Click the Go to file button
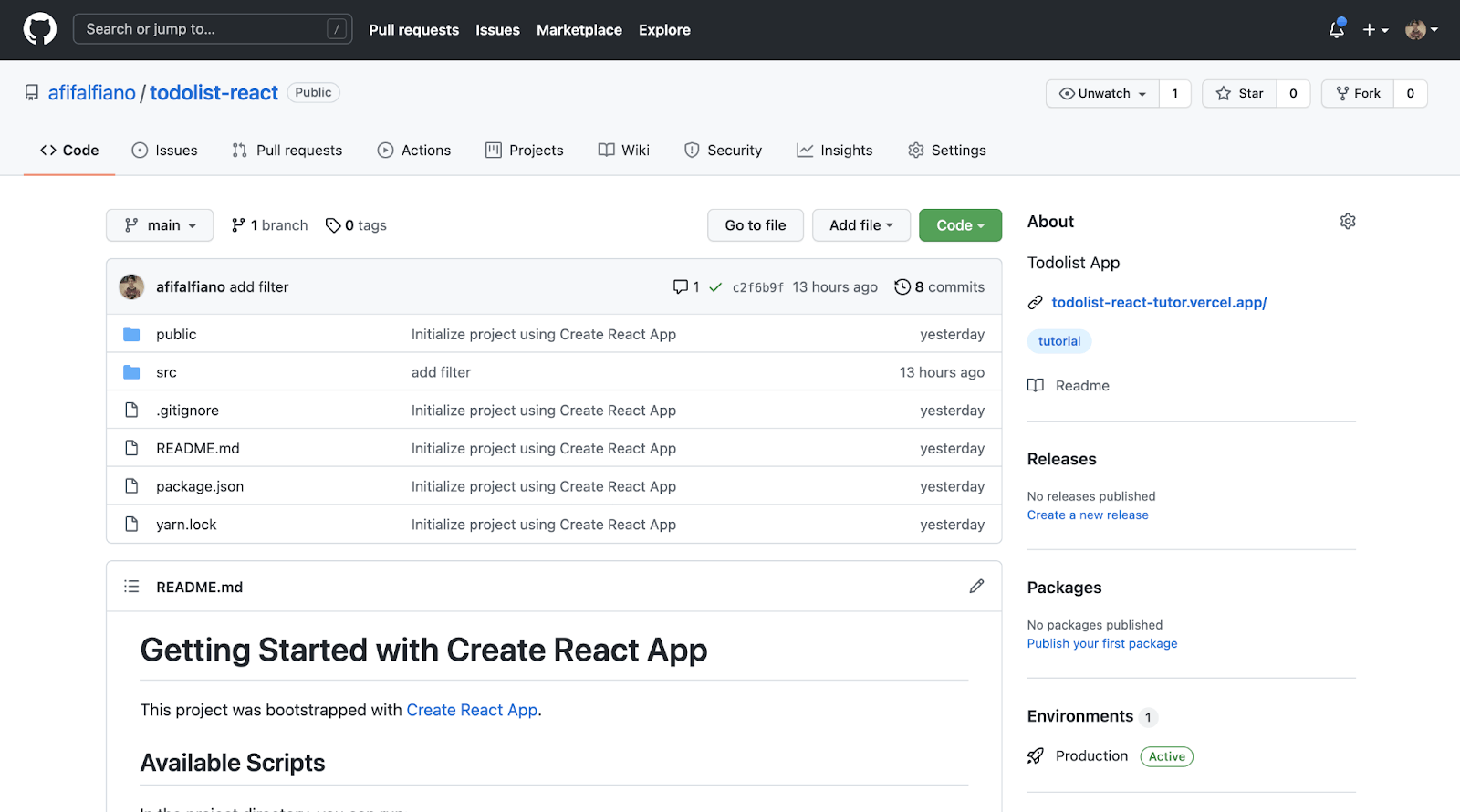The height and width of the screenshot is (812, 1460). tap(756, 225)
